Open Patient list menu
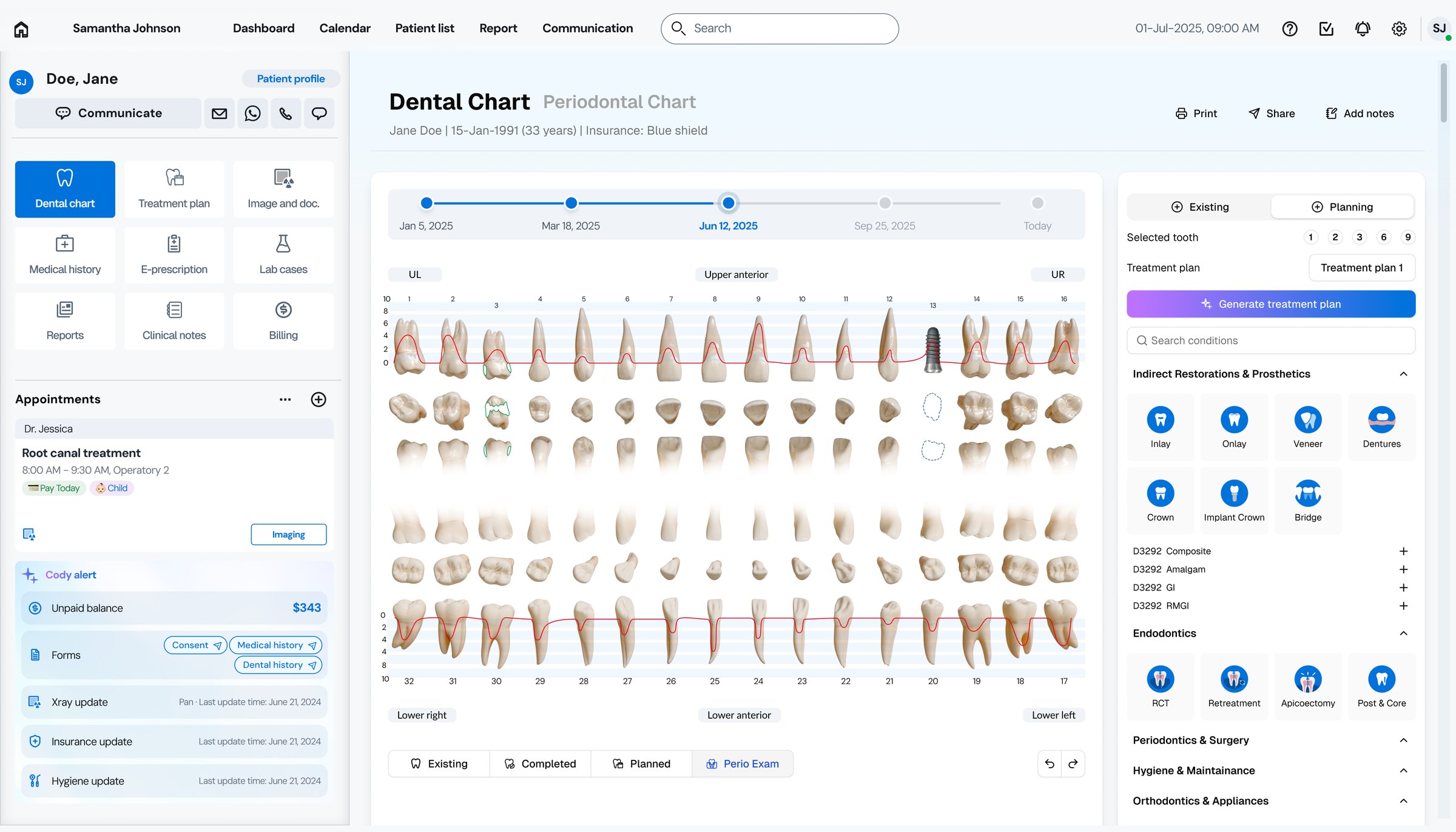The width and height of the screenshot is (1456, 832). 425,29
